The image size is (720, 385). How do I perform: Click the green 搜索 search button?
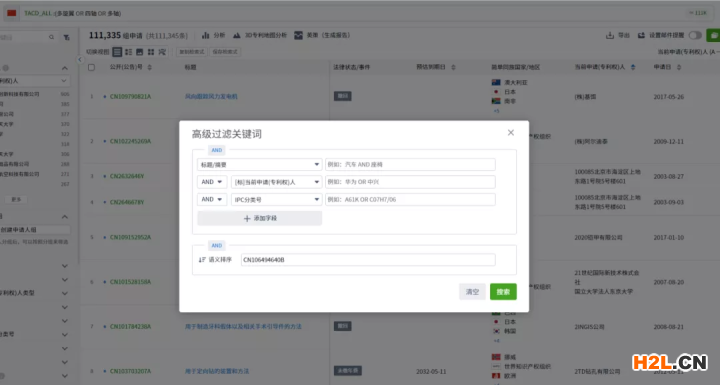pyautogui.click(x=503, y=292)
